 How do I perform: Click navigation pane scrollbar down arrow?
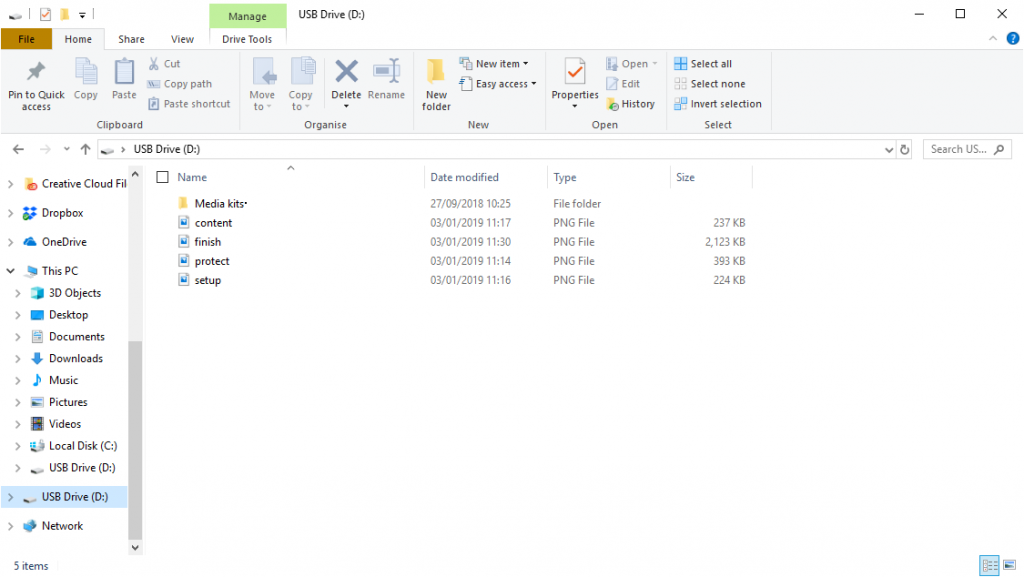(x=135, y=548)
